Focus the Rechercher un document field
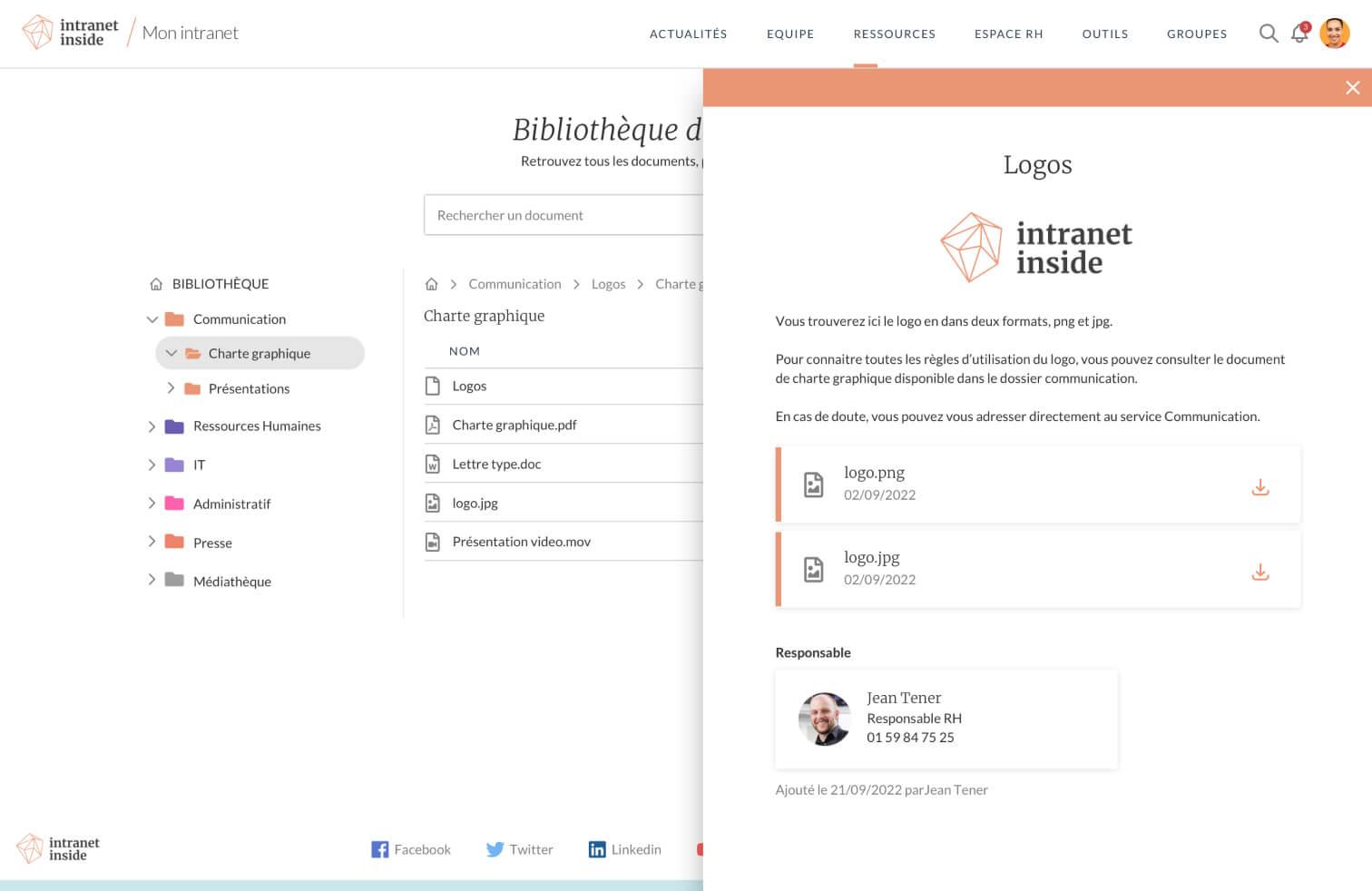 [x=563, y=215]
